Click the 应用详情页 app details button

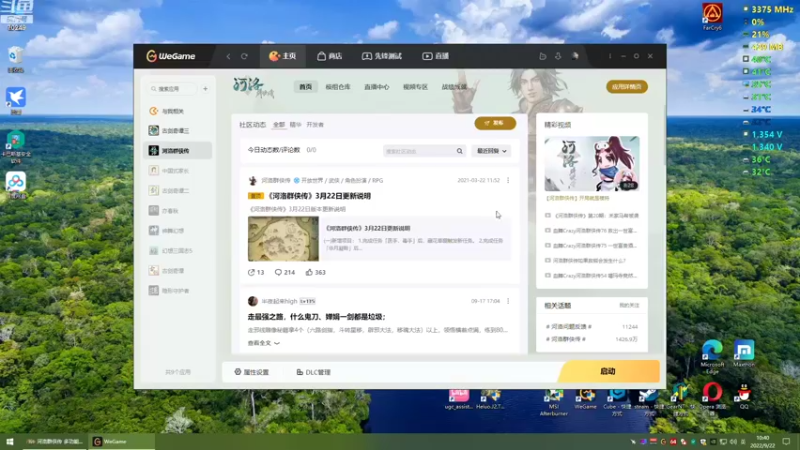pos(627,87)
